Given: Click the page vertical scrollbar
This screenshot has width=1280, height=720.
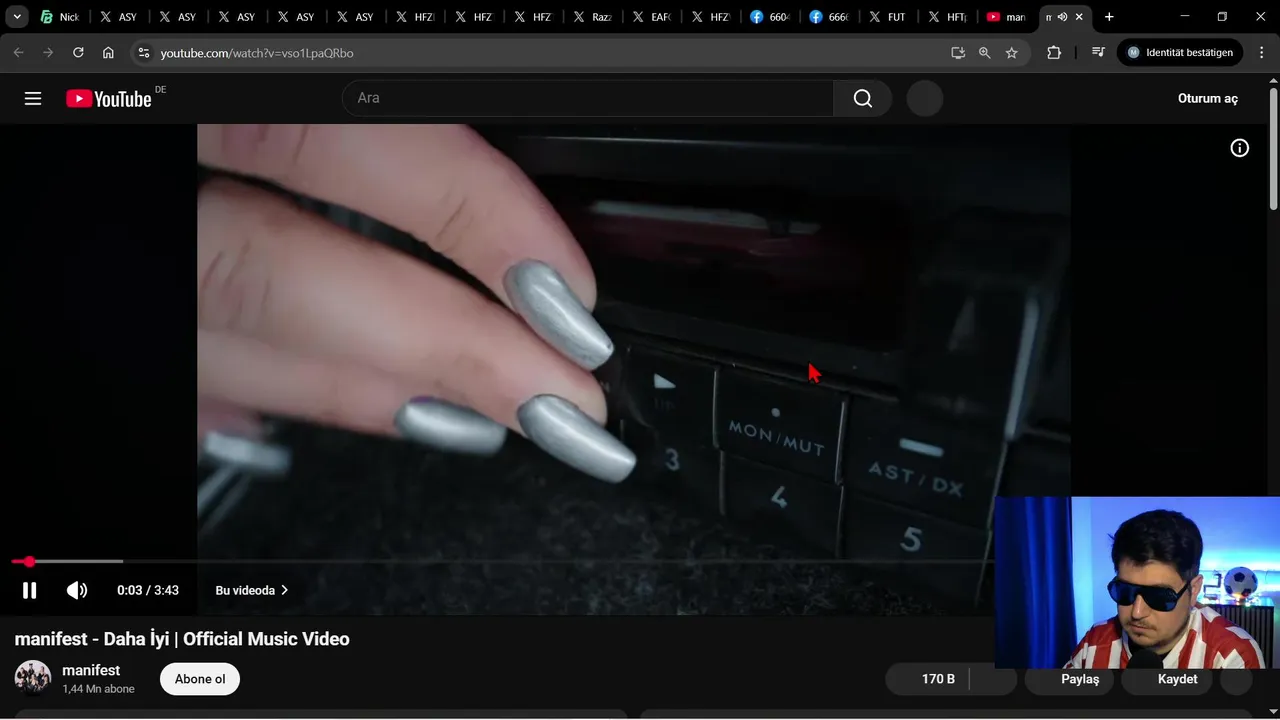Looking at the screenshot, I should [1273, 150].
